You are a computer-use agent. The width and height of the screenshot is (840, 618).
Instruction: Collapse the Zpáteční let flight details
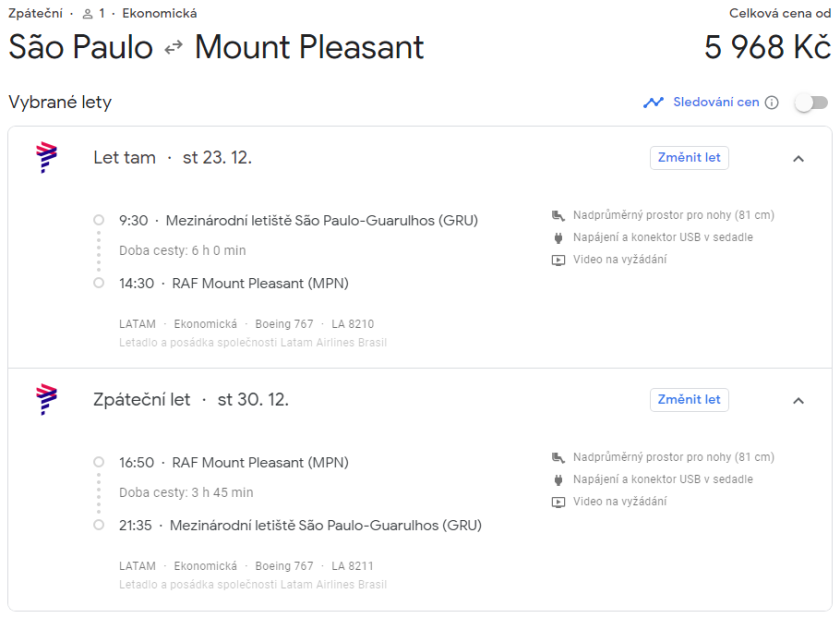798,400
